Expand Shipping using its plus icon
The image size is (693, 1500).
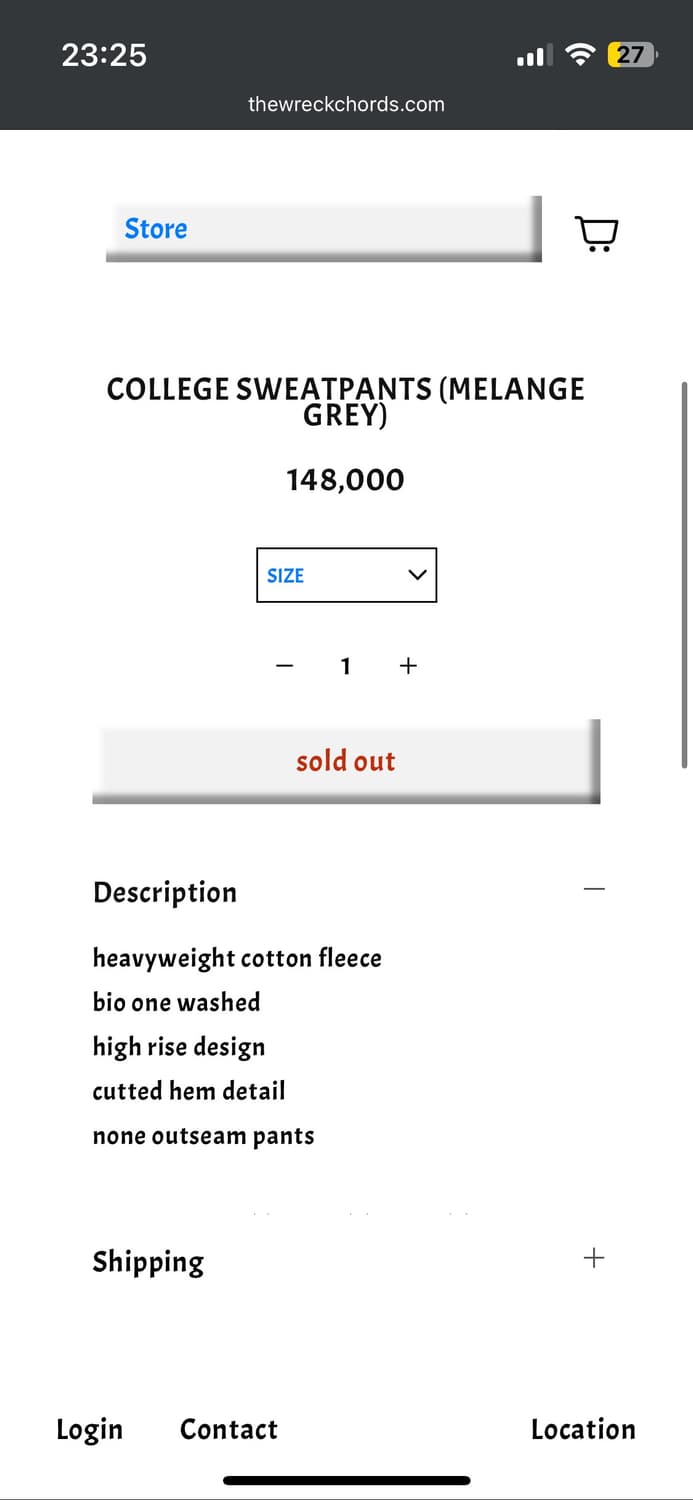[594, 1258]
